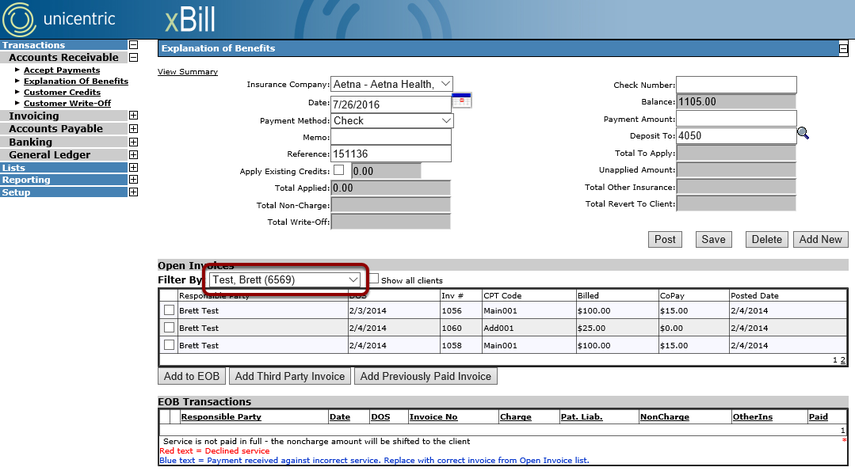855x471 pixels.
Task: Open Explanation Of Benefits link
Action: point(76,81)
